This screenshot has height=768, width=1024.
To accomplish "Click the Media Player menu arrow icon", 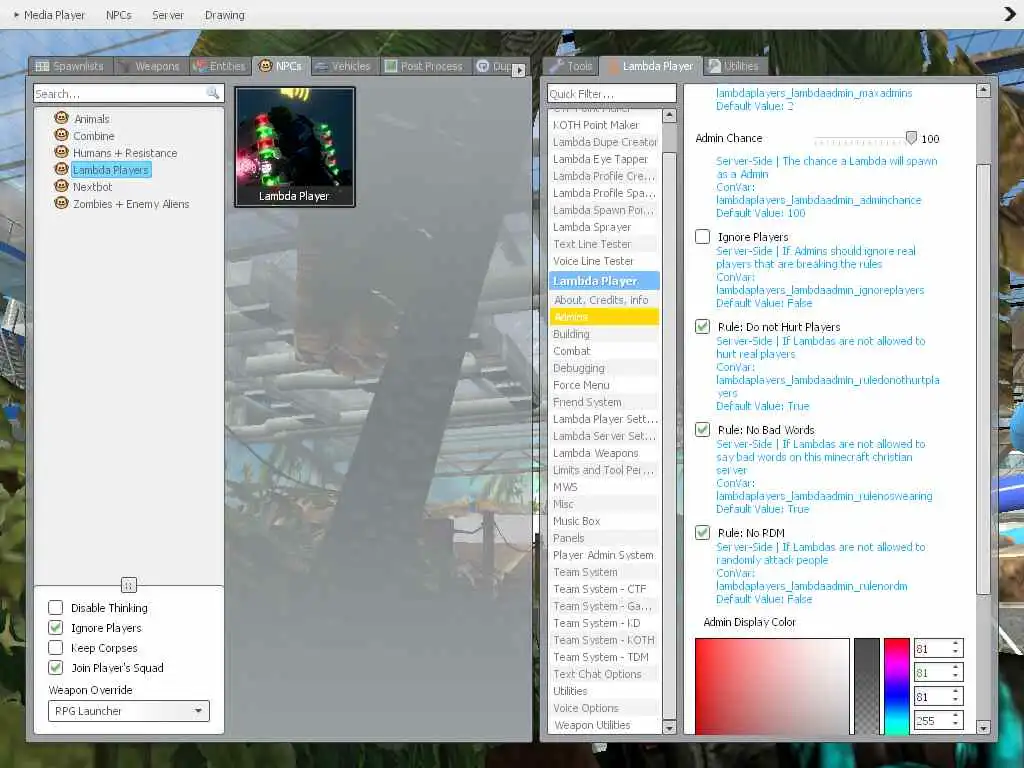I will 16,14.
